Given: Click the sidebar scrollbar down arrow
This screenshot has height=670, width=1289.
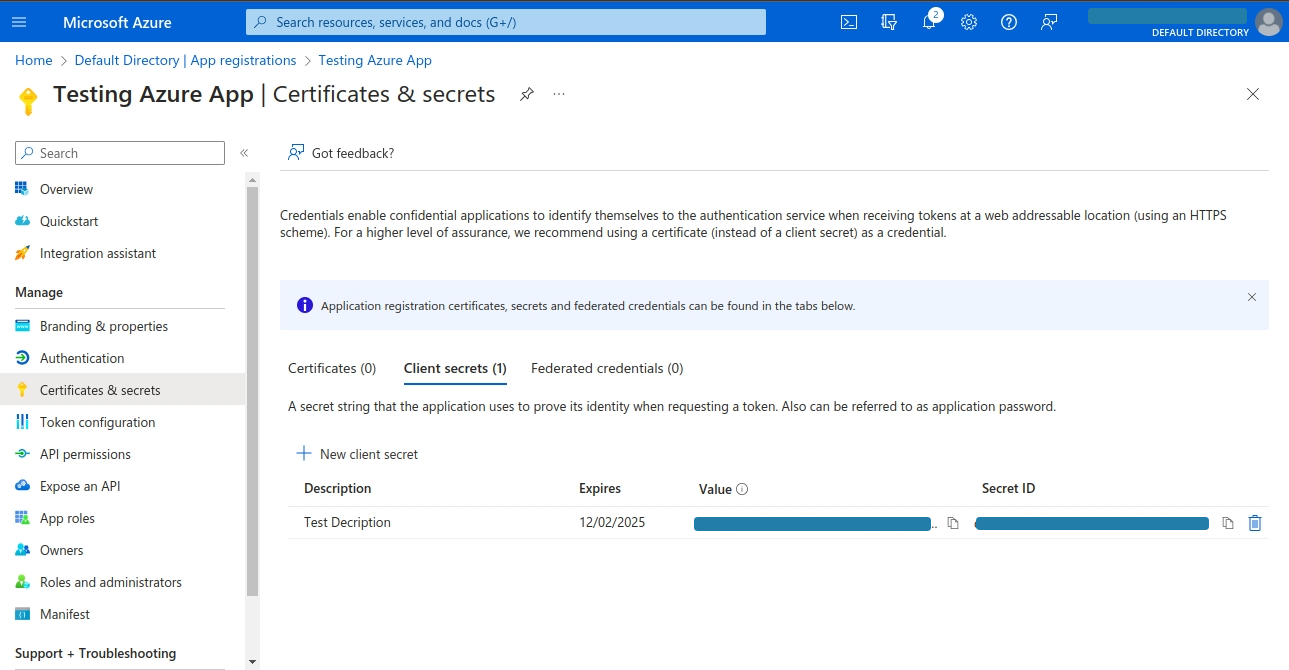Looking at the screenshot, I should [x=252, y=661].
